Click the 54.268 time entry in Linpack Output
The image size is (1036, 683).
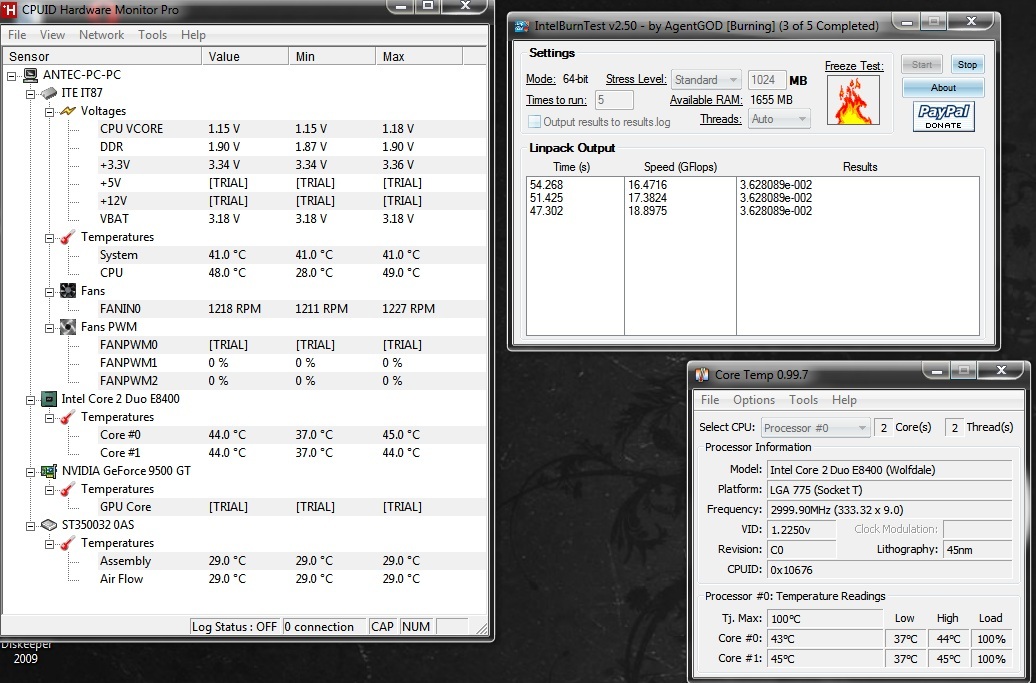point(546,185)
